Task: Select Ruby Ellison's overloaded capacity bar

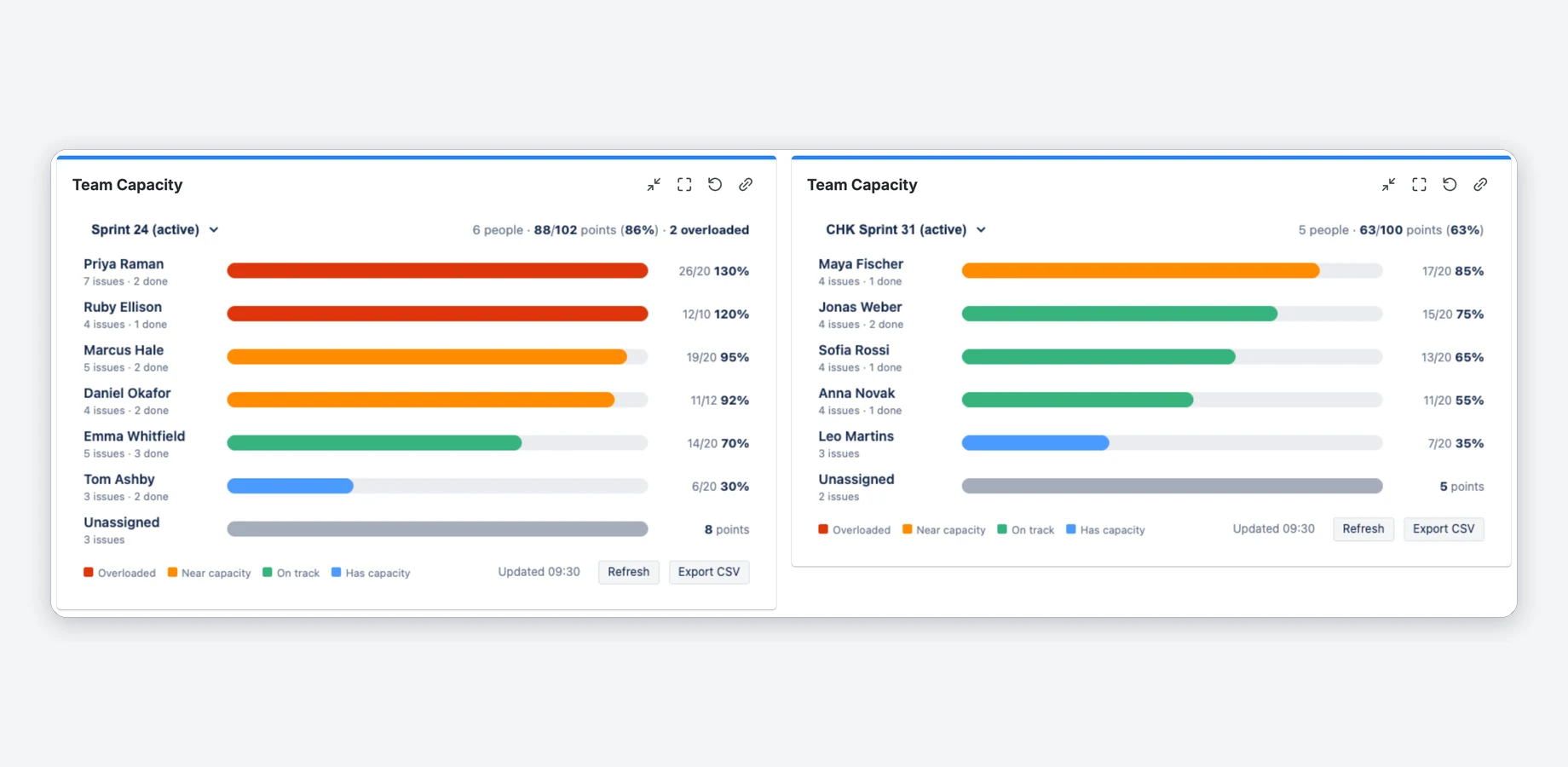Action: (437, 314)
